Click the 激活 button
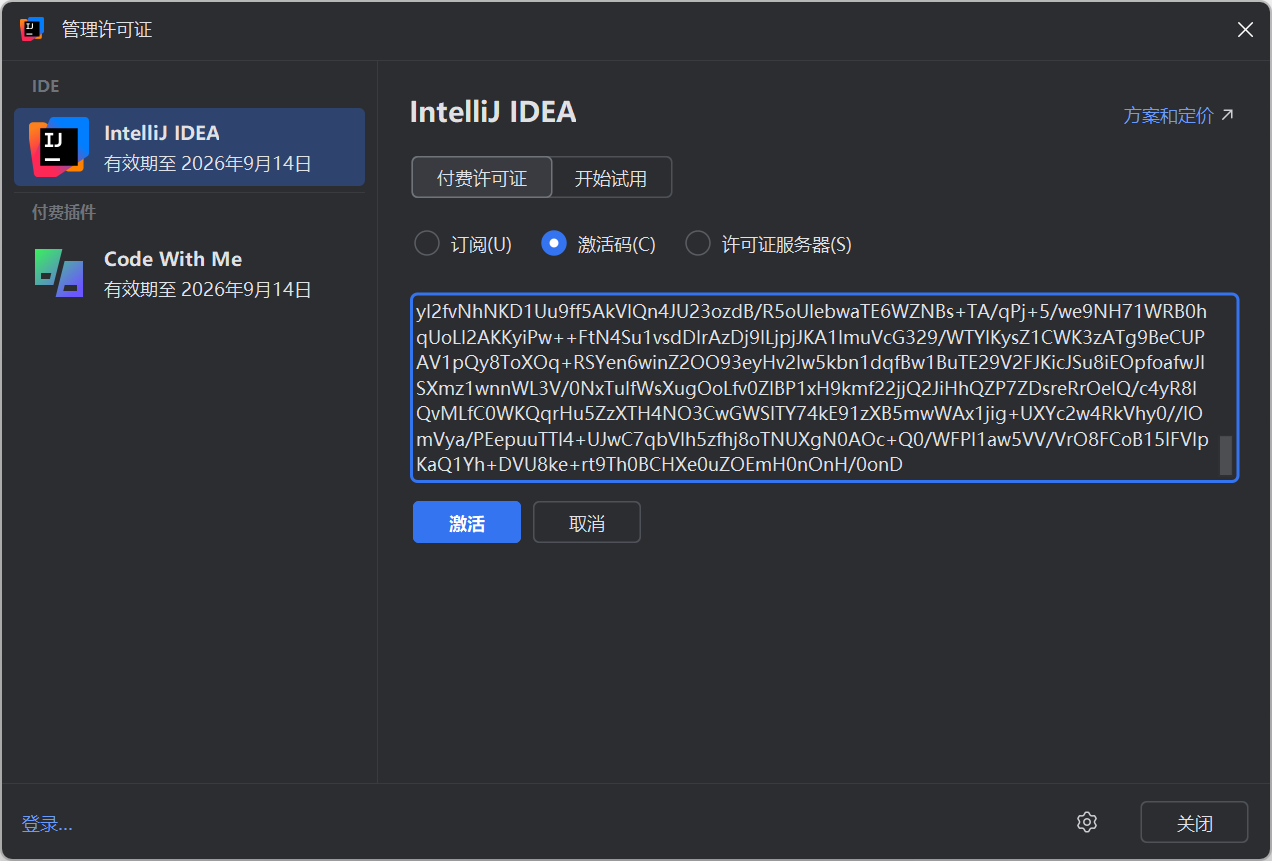The image size is (1272, 861). [x=467, y=522]
